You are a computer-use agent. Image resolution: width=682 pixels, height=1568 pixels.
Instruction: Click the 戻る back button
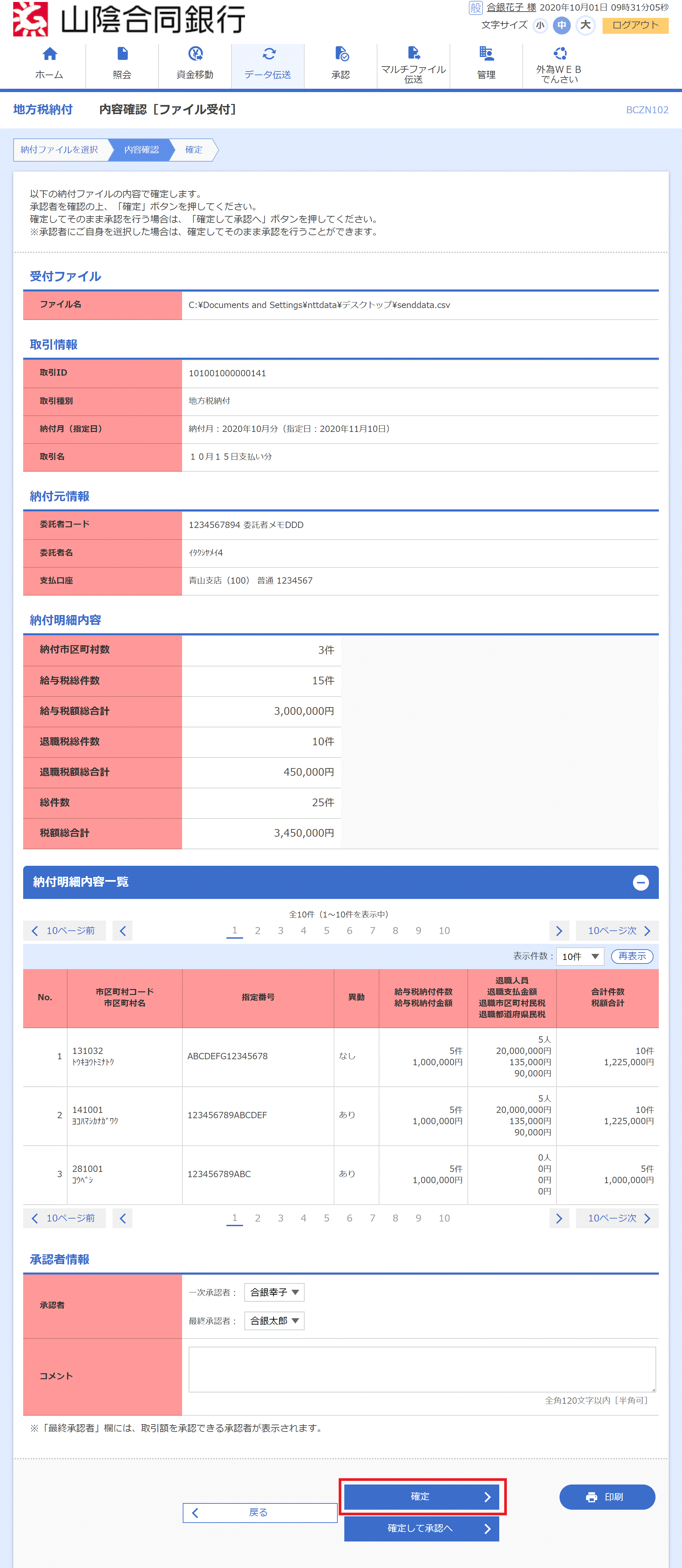tap(260, 1513)
